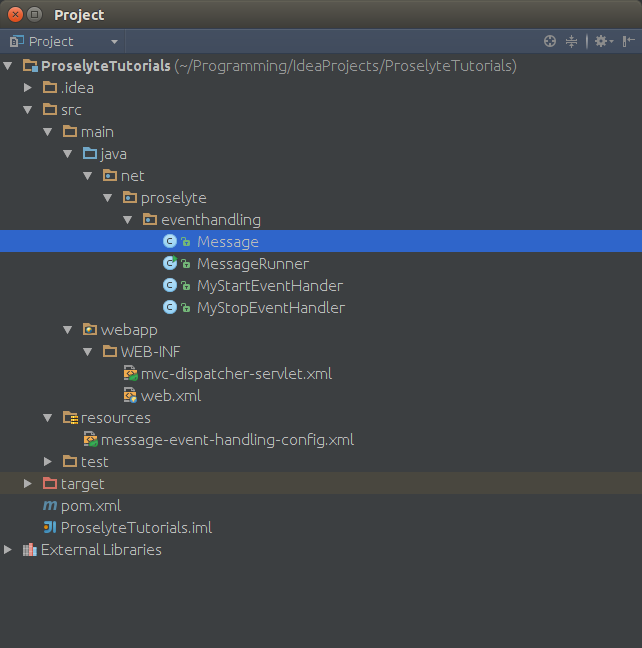The width and height of the screenshot is (642, 648).
Task: Collapse the eventhandling package
Action: (x=128, y=220)
